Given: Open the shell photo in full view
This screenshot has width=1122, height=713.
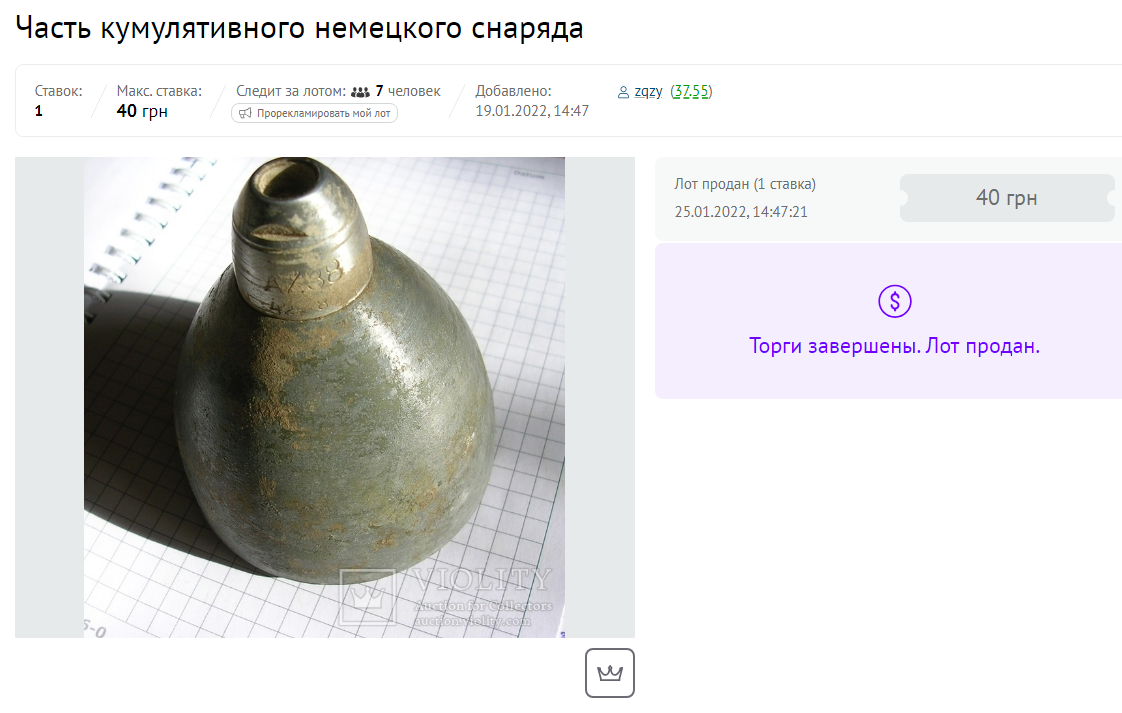Looking at the screenshot, I should [x=324, y=397].
